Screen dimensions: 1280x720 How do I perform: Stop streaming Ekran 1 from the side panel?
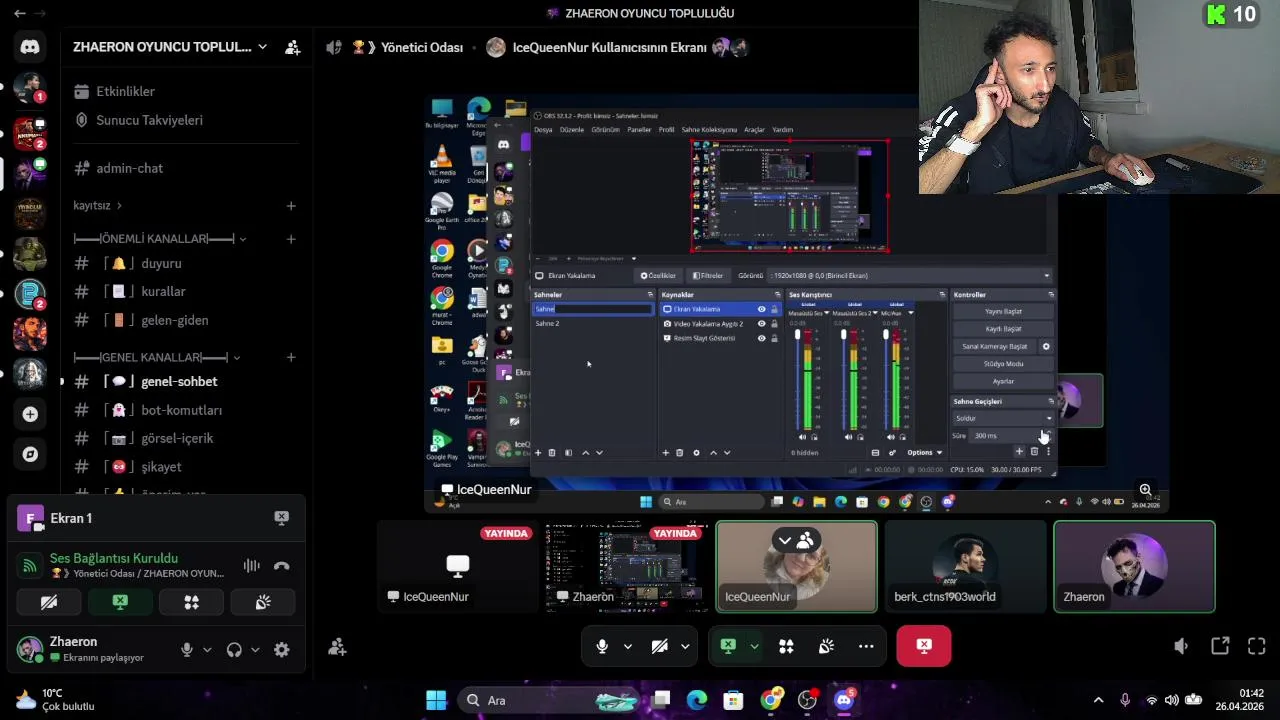click(x=281, y=518)
